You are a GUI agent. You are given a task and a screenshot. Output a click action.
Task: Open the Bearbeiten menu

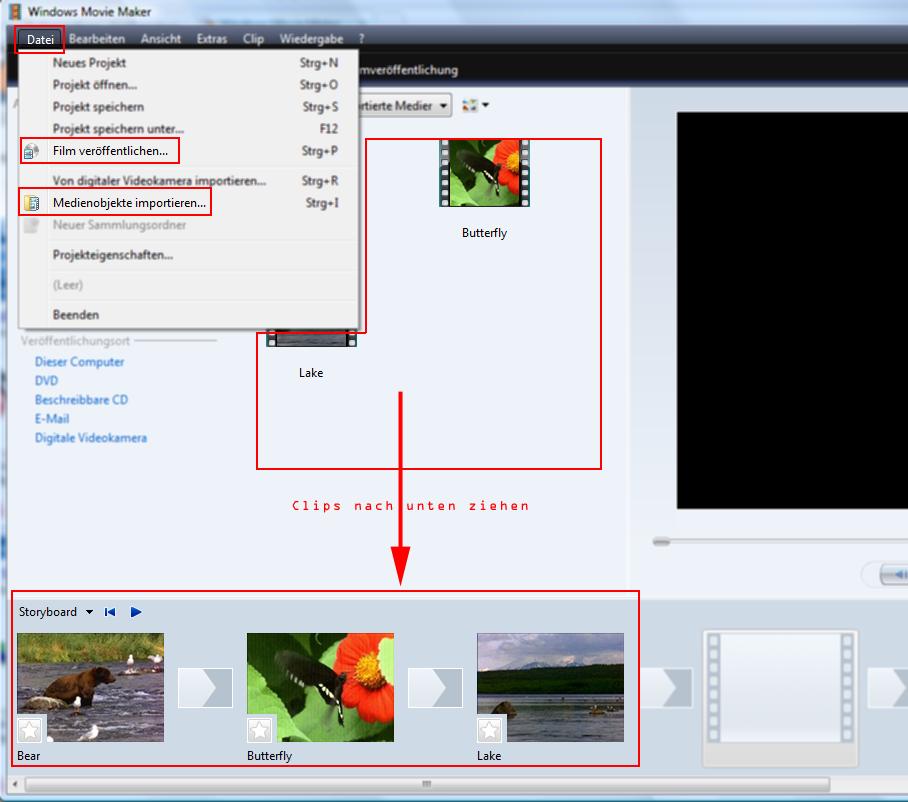pos(97,39)
